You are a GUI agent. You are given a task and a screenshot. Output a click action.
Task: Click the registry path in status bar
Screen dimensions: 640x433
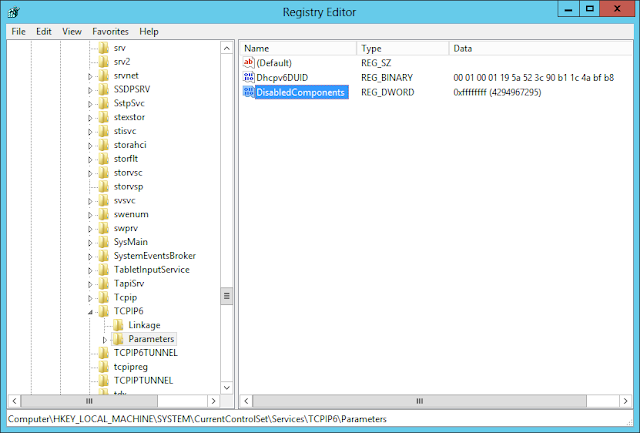click(x=197, y=419)
